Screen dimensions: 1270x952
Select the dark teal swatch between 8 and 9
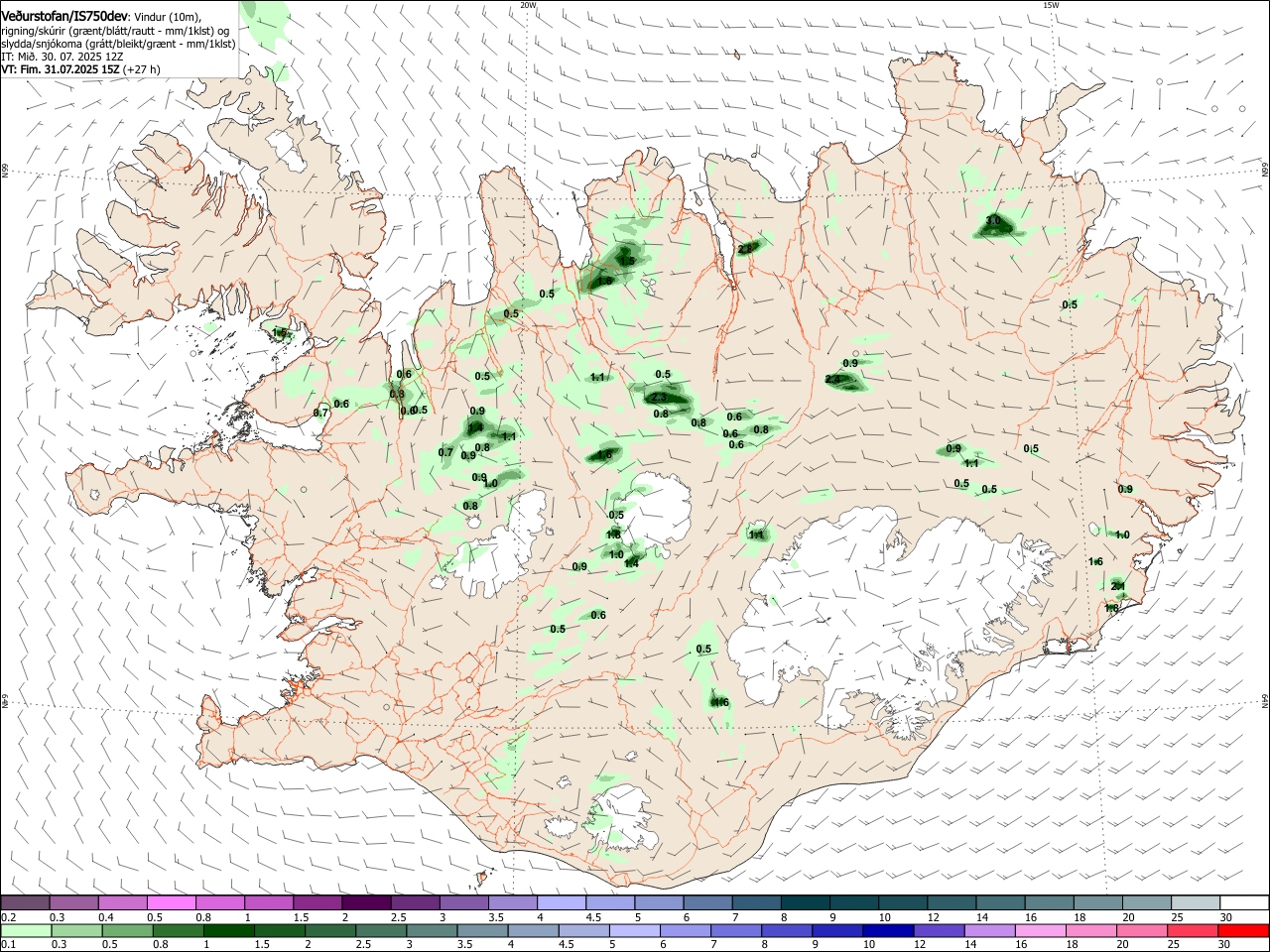(x=805, y=902)
